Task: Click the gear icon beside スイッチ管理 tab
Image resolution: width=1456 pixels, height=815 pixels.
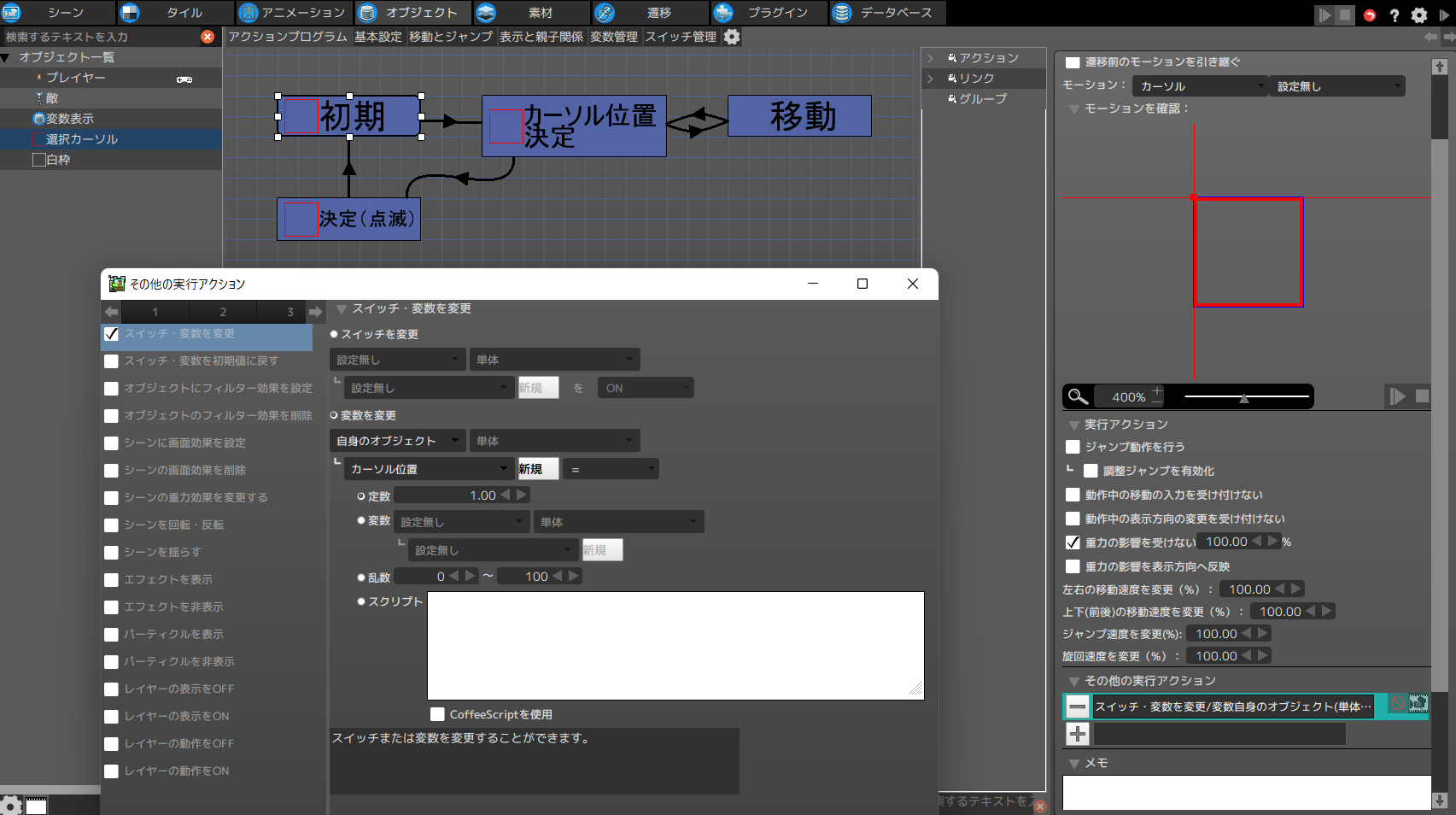Action: (732, 37)
